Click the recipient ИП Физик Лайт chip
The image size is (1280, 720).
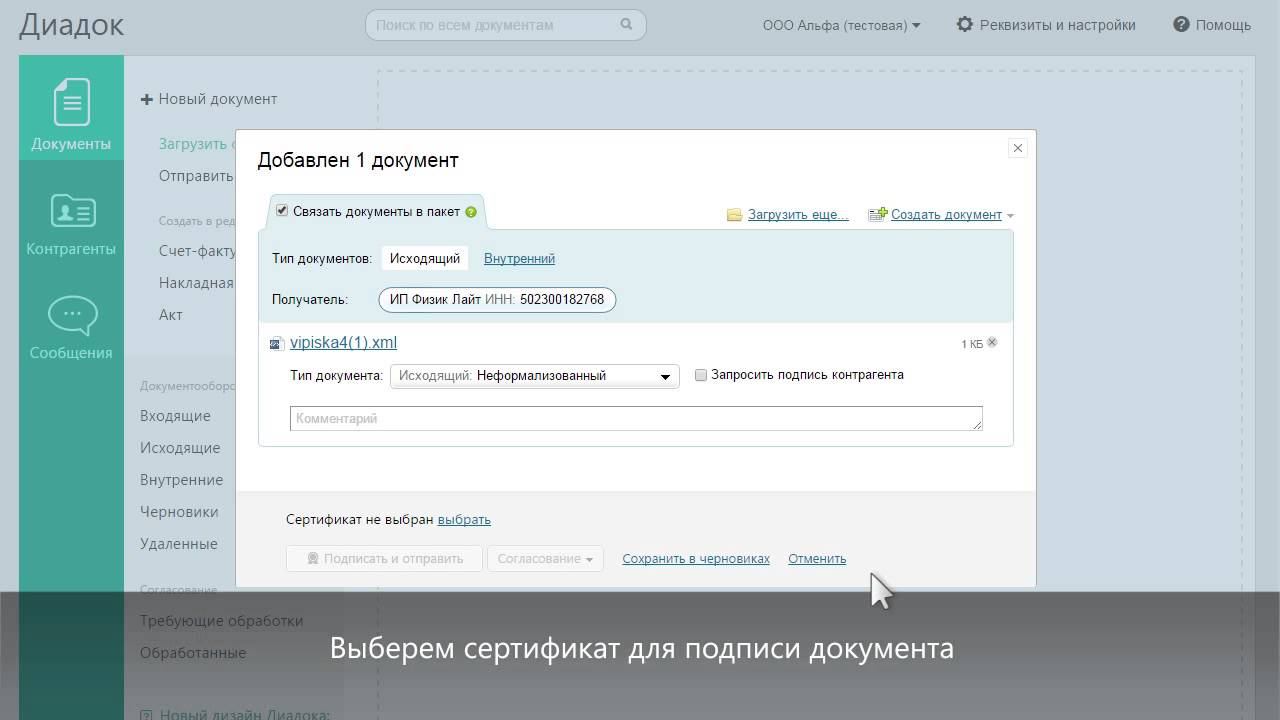point(497,299)
